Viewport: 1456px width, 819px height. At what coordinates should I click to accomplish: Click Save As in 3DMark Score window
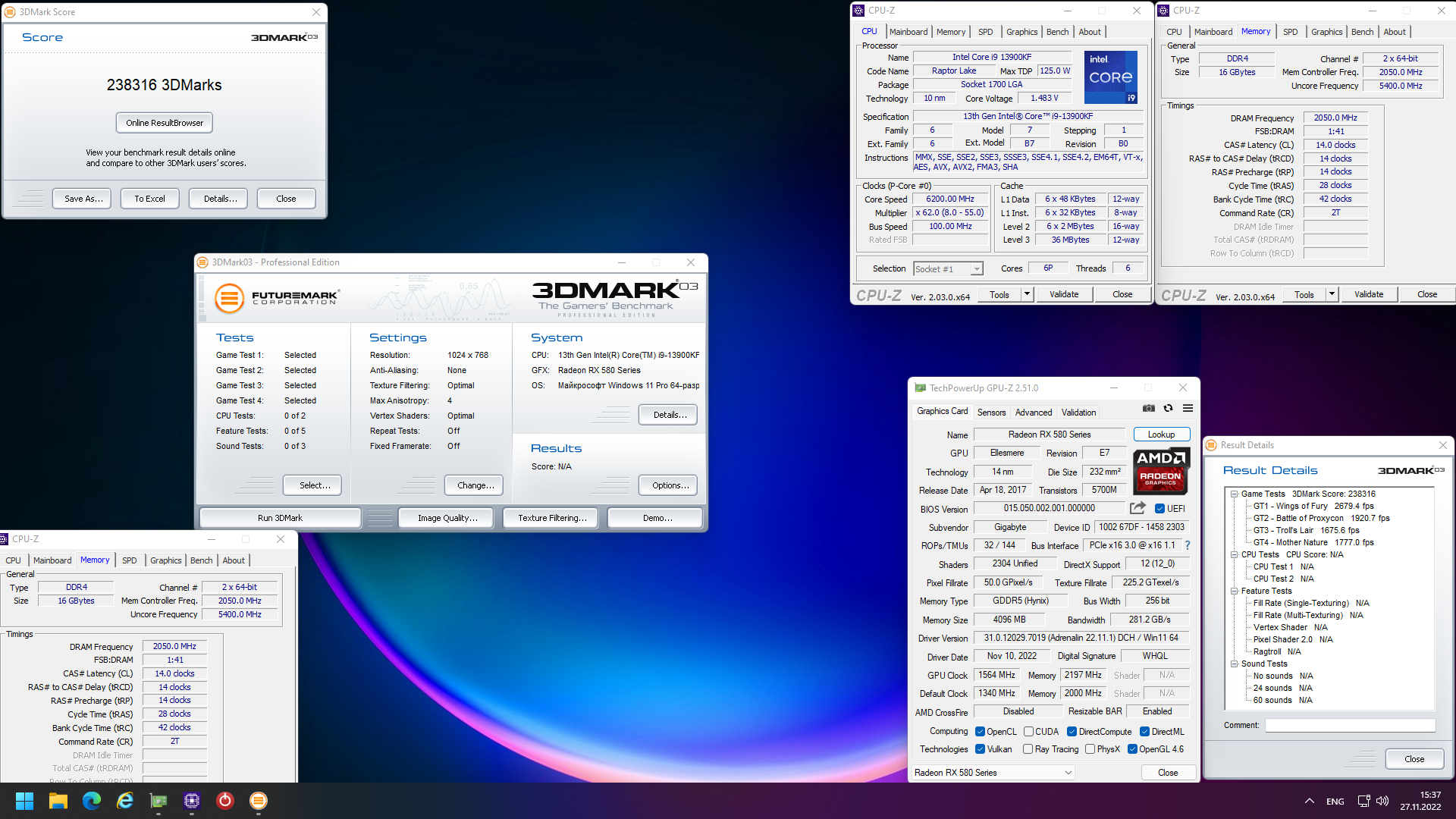click(x=83, y=199)
